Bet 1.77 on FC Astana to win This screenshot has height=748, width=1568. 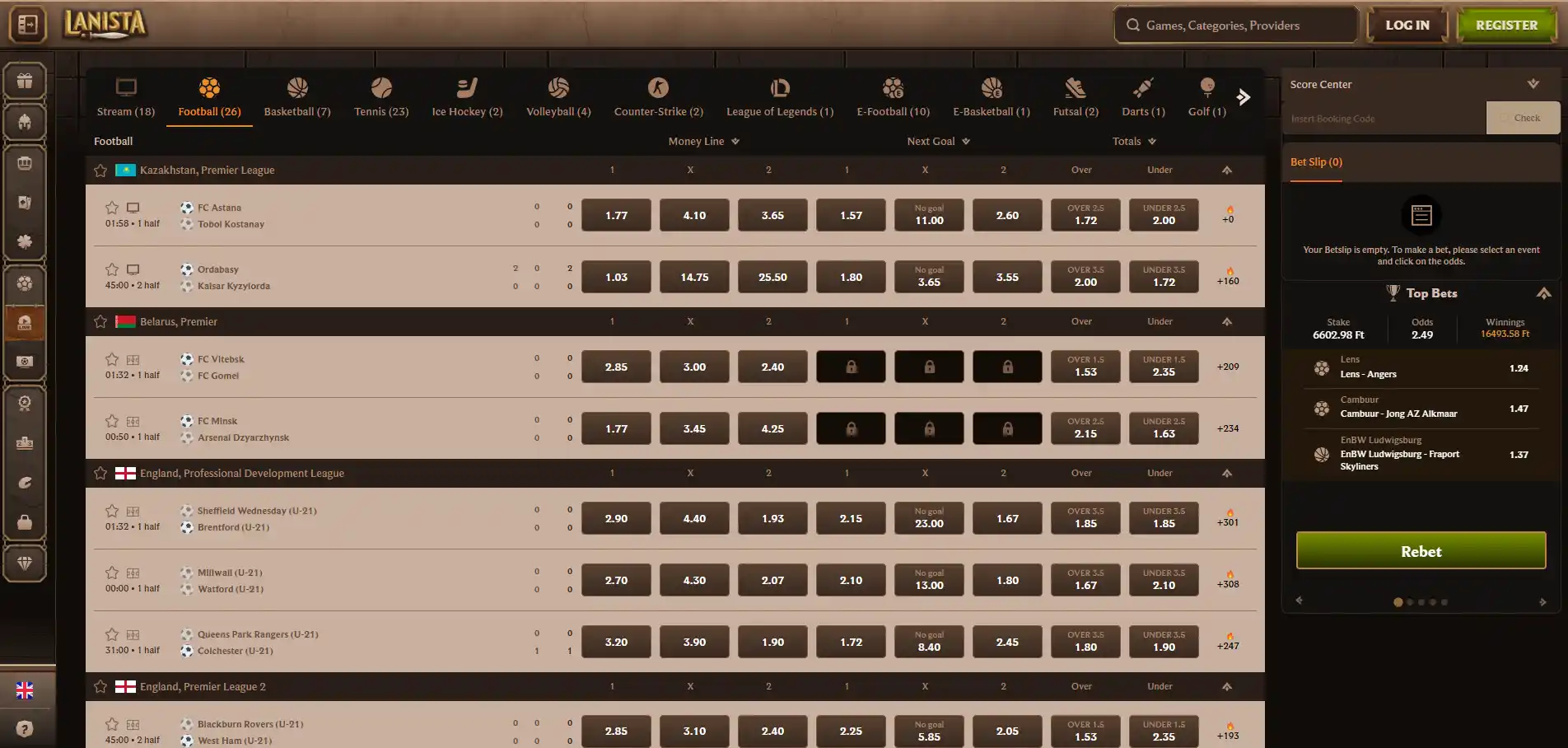tap(616, 215)
